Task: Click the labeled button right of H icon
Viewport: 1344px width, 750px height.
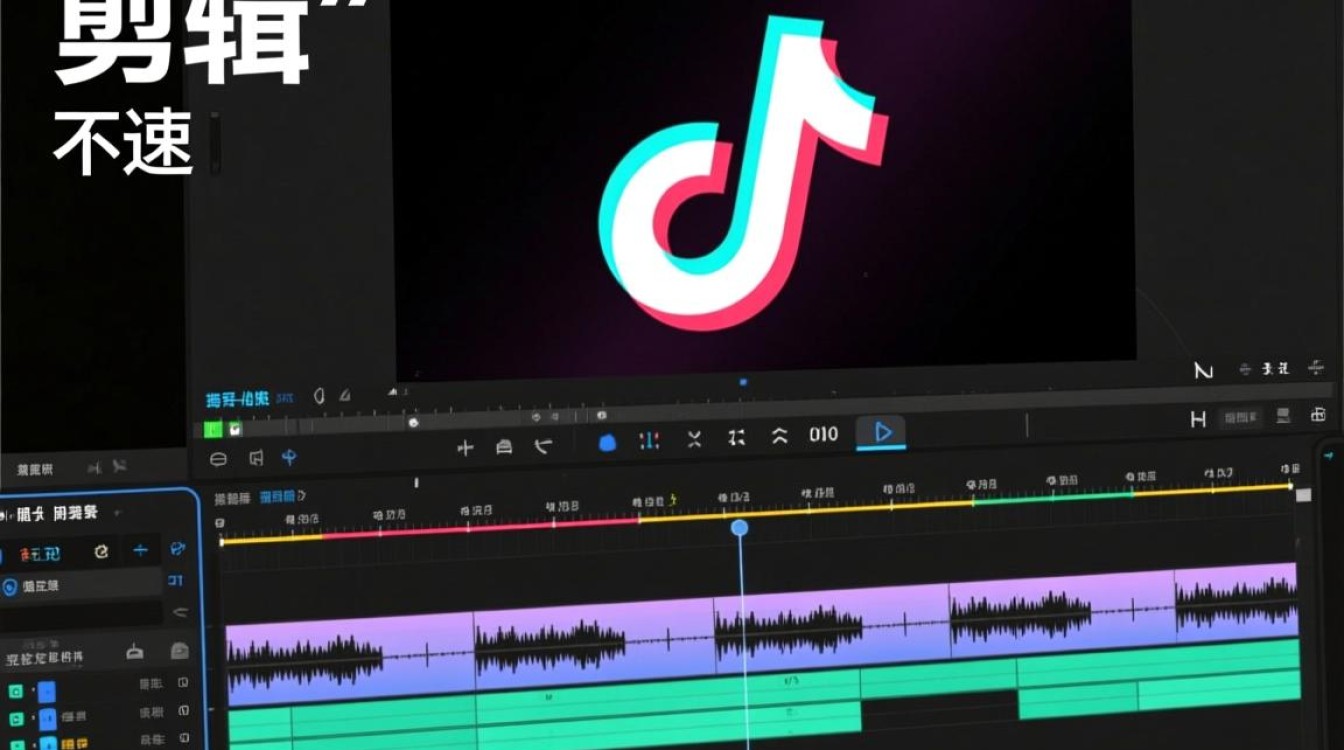Action: (x=1241, y=417)
